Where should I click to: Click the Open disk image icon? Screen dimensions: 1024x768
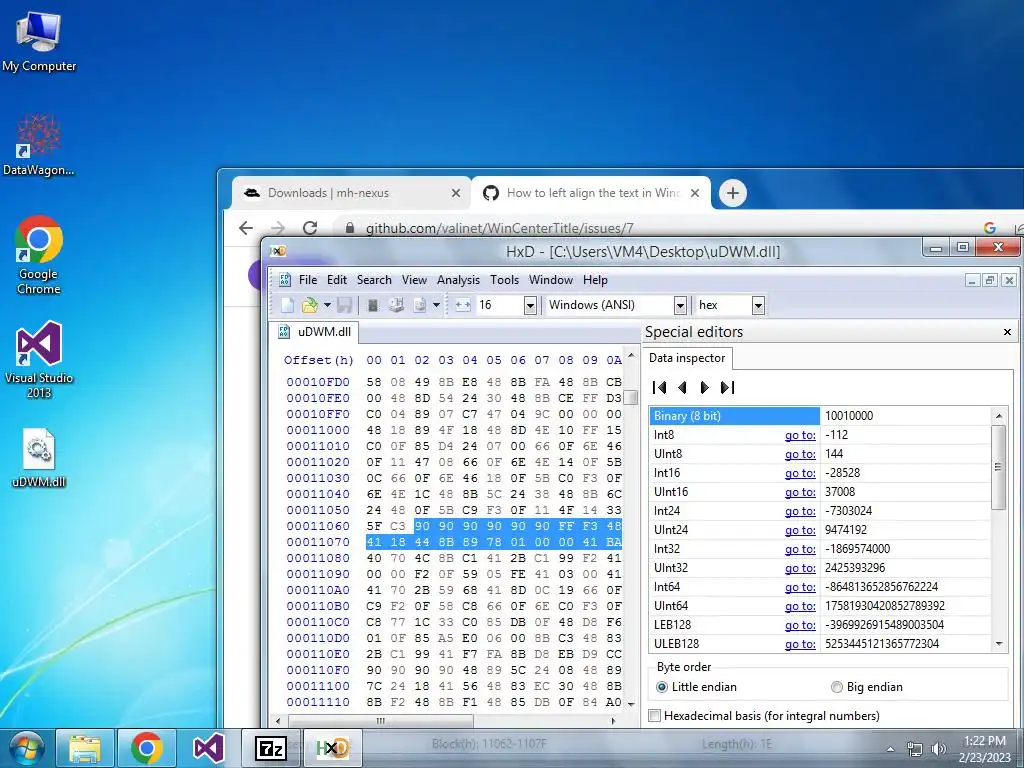click(x=420, y=305)
